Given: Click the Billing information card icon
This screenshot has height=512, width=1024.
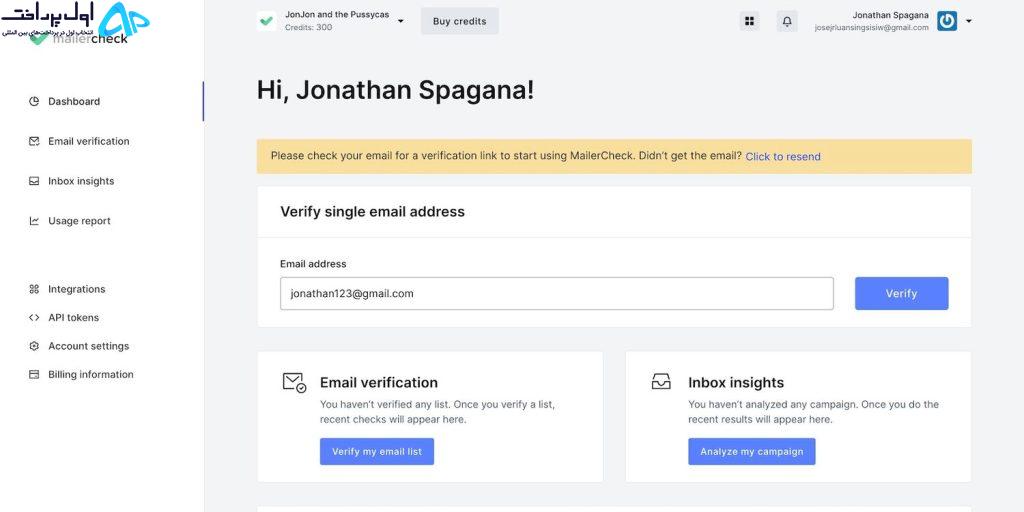Looking at the screenshot, I should point(34,374).
